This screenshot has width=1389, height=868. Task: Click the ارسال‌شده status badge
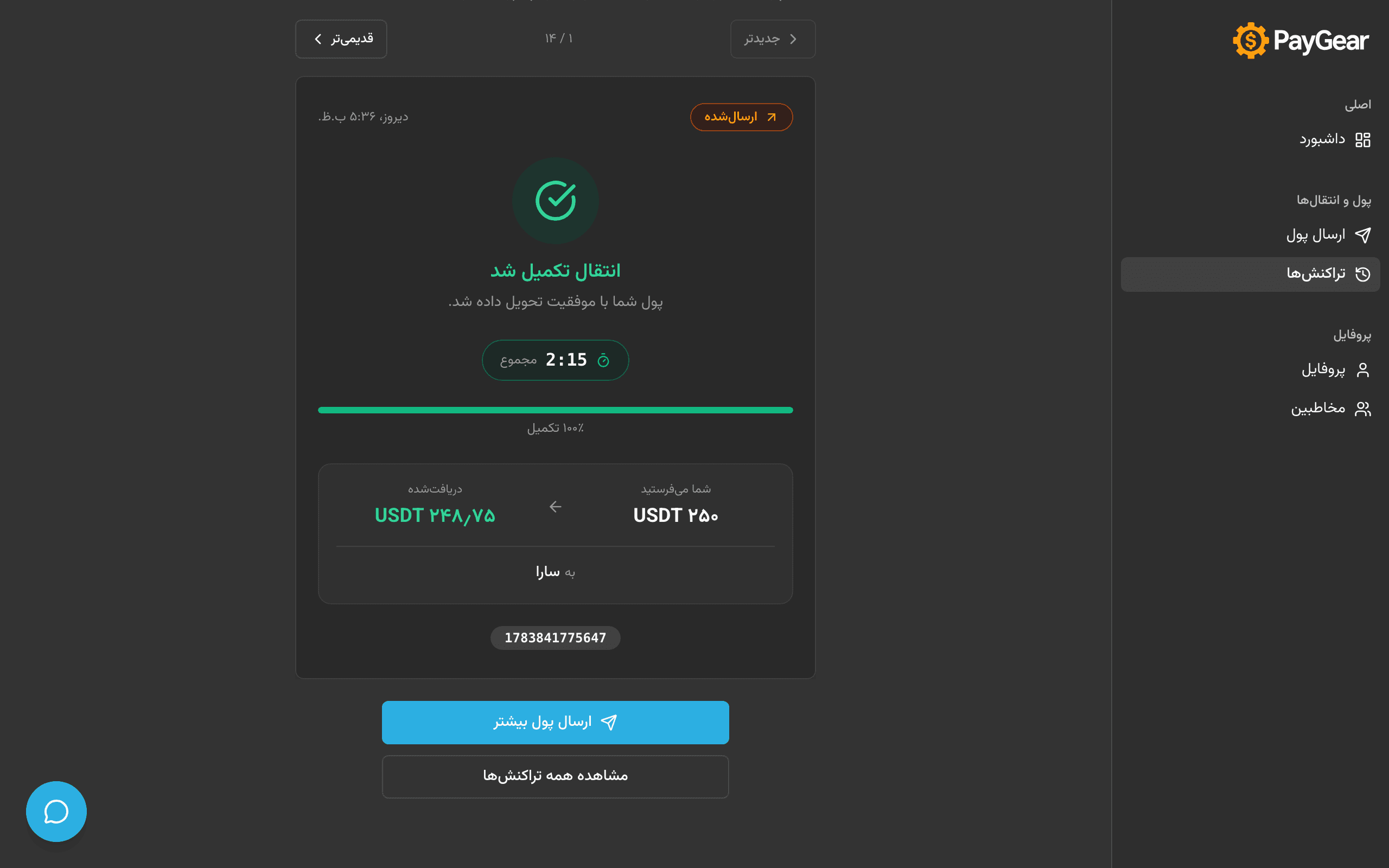tap(741, 117)
